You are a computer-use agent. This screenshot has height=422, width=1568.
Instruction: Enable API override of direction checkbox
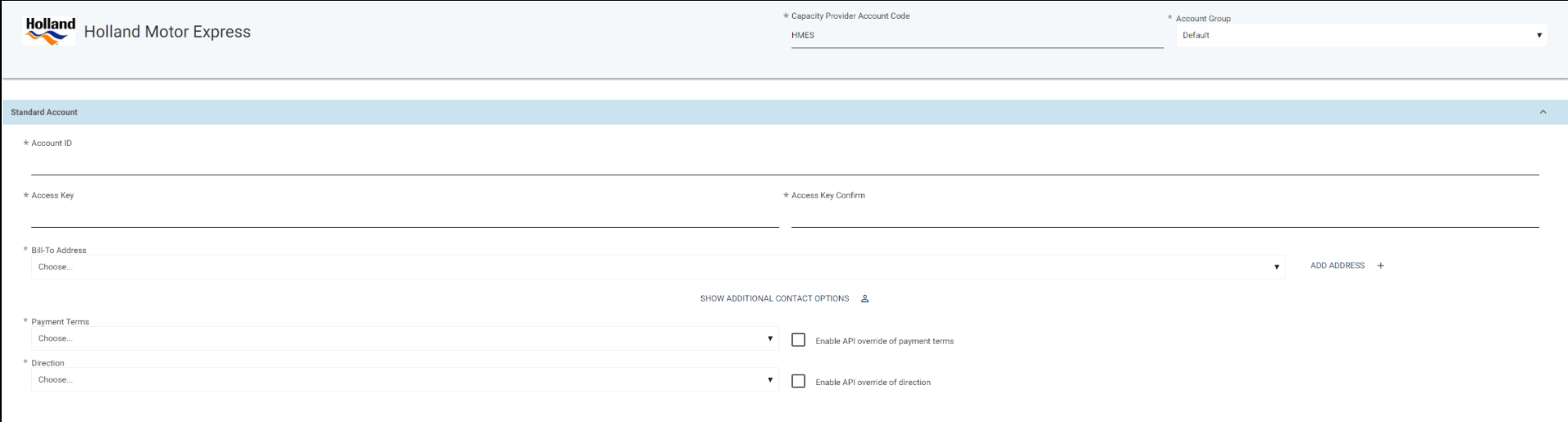798,381
